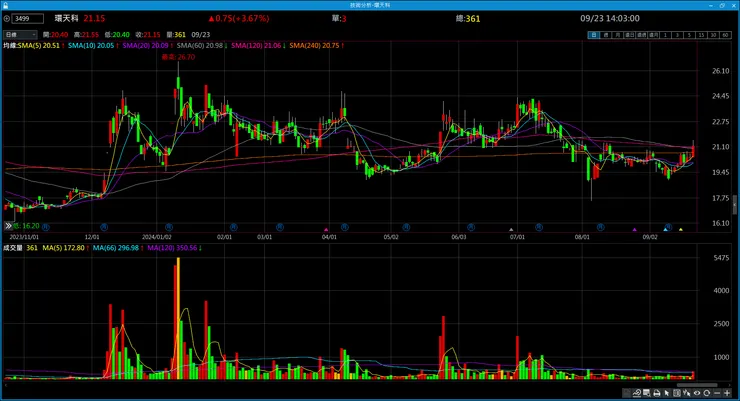740x401 pixels.
Task: Click the dimmed first icon in bottom toolbar
Action: coord(626,393)
